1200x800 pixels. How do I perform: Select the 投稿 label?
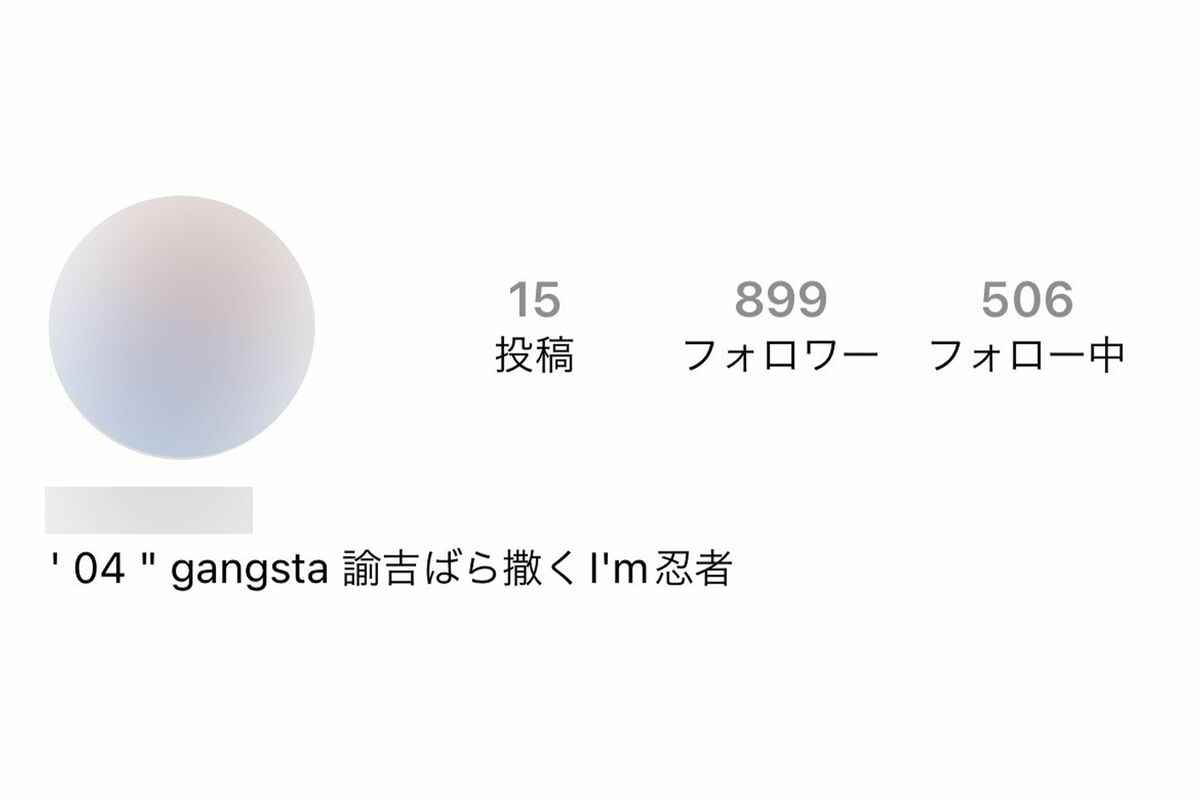coord(535,355)
